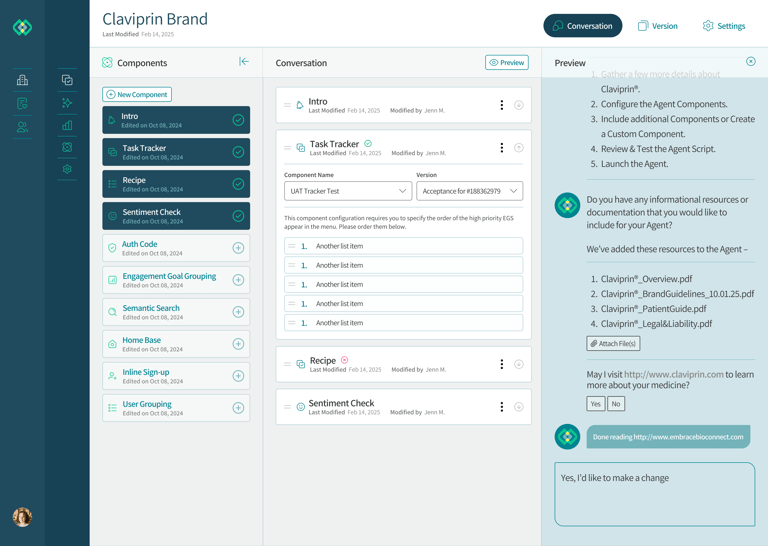Open the sparkle icon in second sidebar
The image size is (768, 546).
[67, 103]
